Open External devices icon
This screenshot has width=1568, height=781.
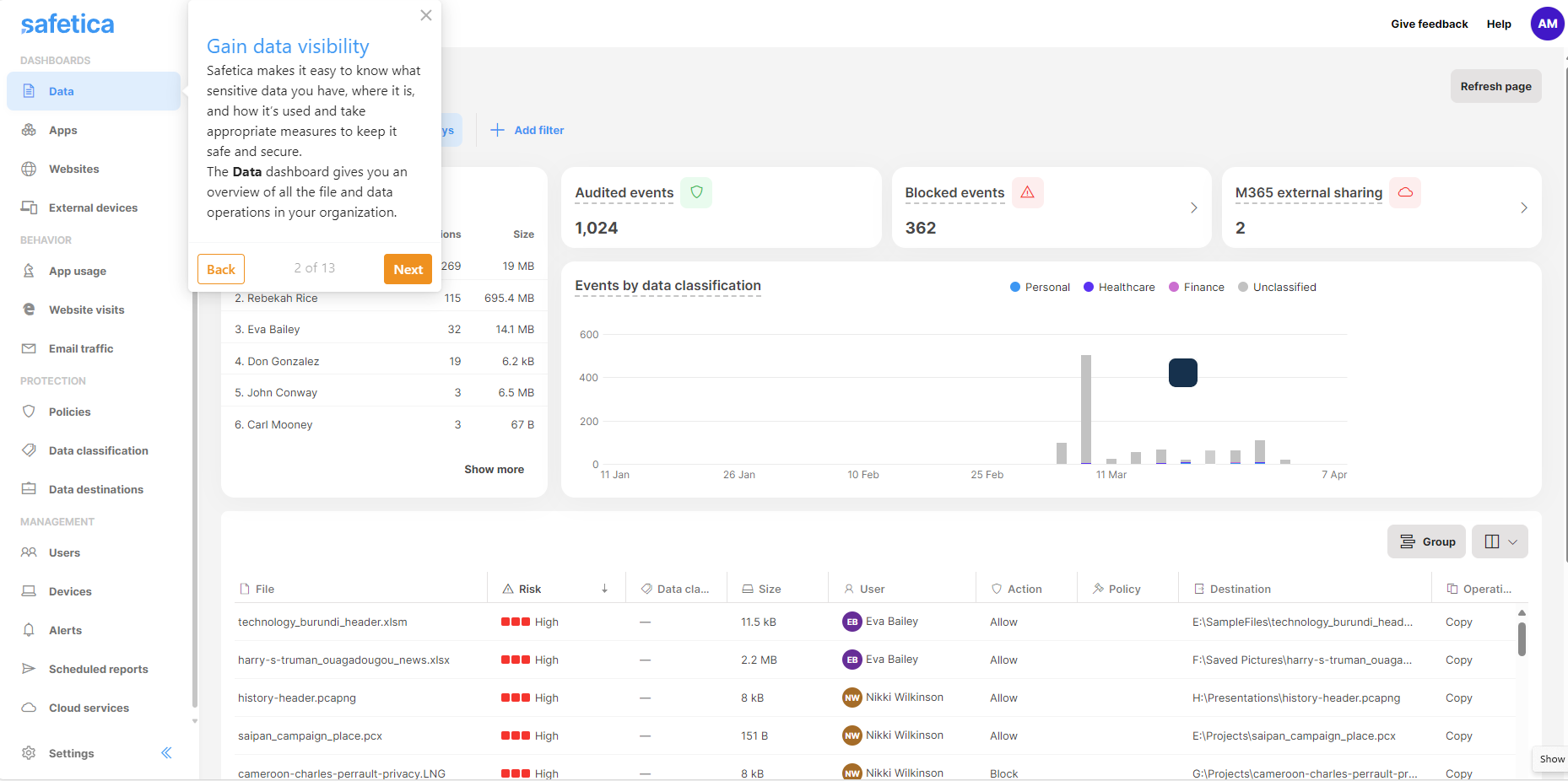29,207
